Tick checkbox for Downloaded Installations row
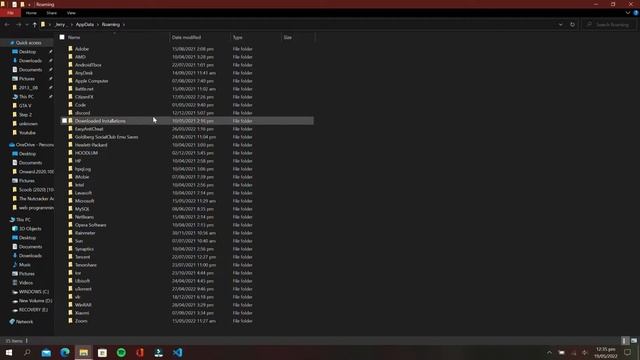 [x=64, y=121]
